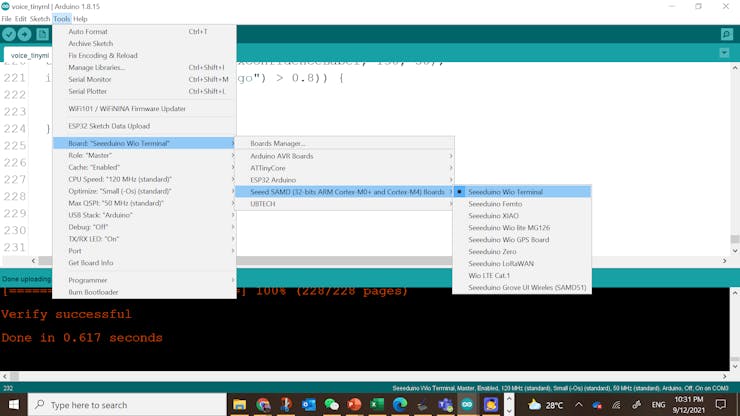Choose Auto Format from Tools menu
This screenshot has width=740, height=416.
coord(144,32)
